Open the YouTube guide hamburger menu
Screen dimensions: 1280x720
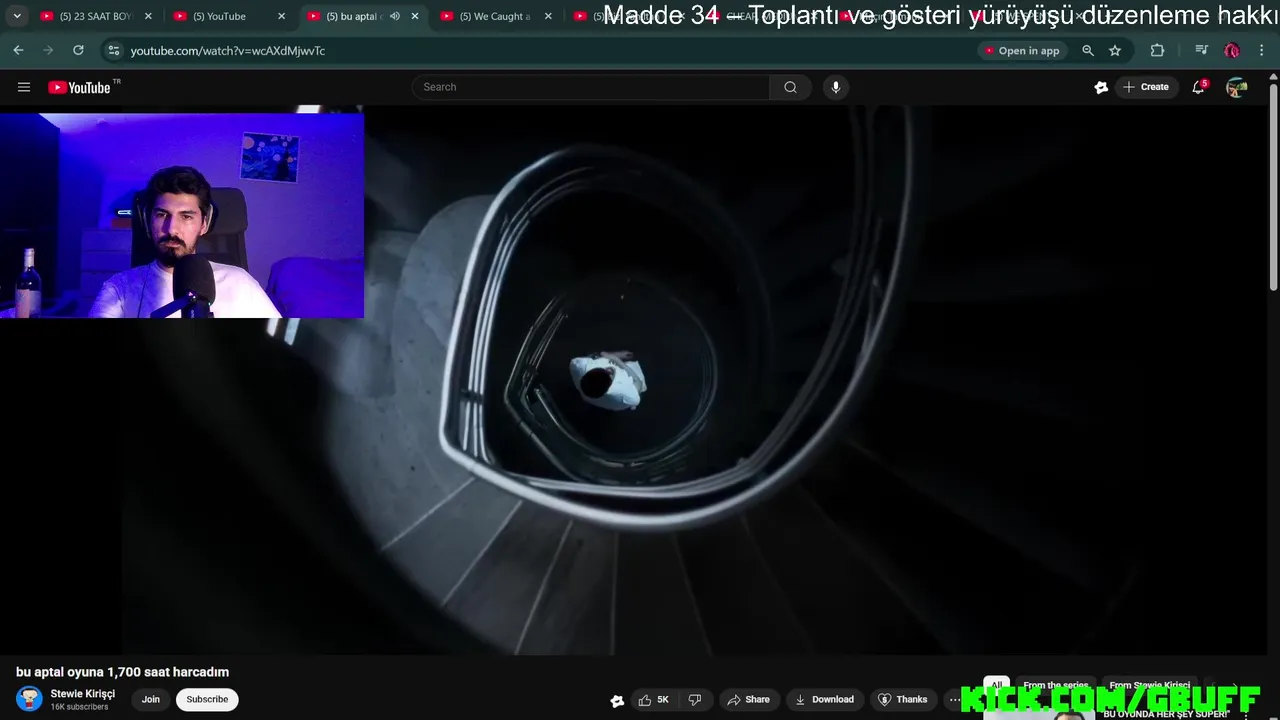[x=24, y=87]
